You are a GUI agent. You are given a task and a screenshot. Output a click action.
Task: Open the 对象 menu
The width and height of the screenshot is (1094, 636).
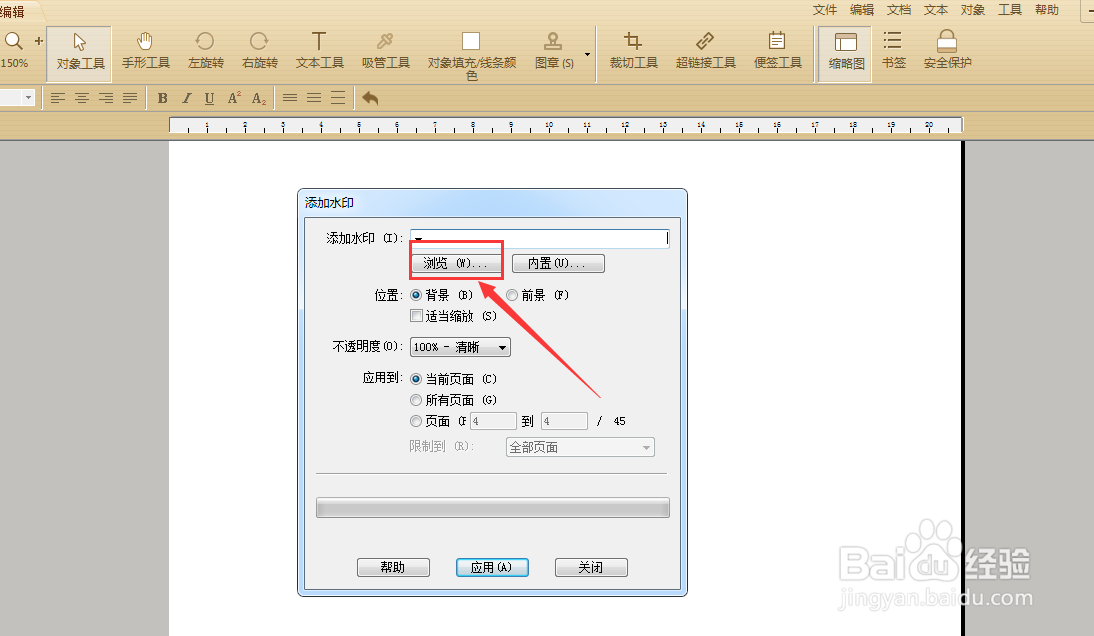click(x=973, y=10)
